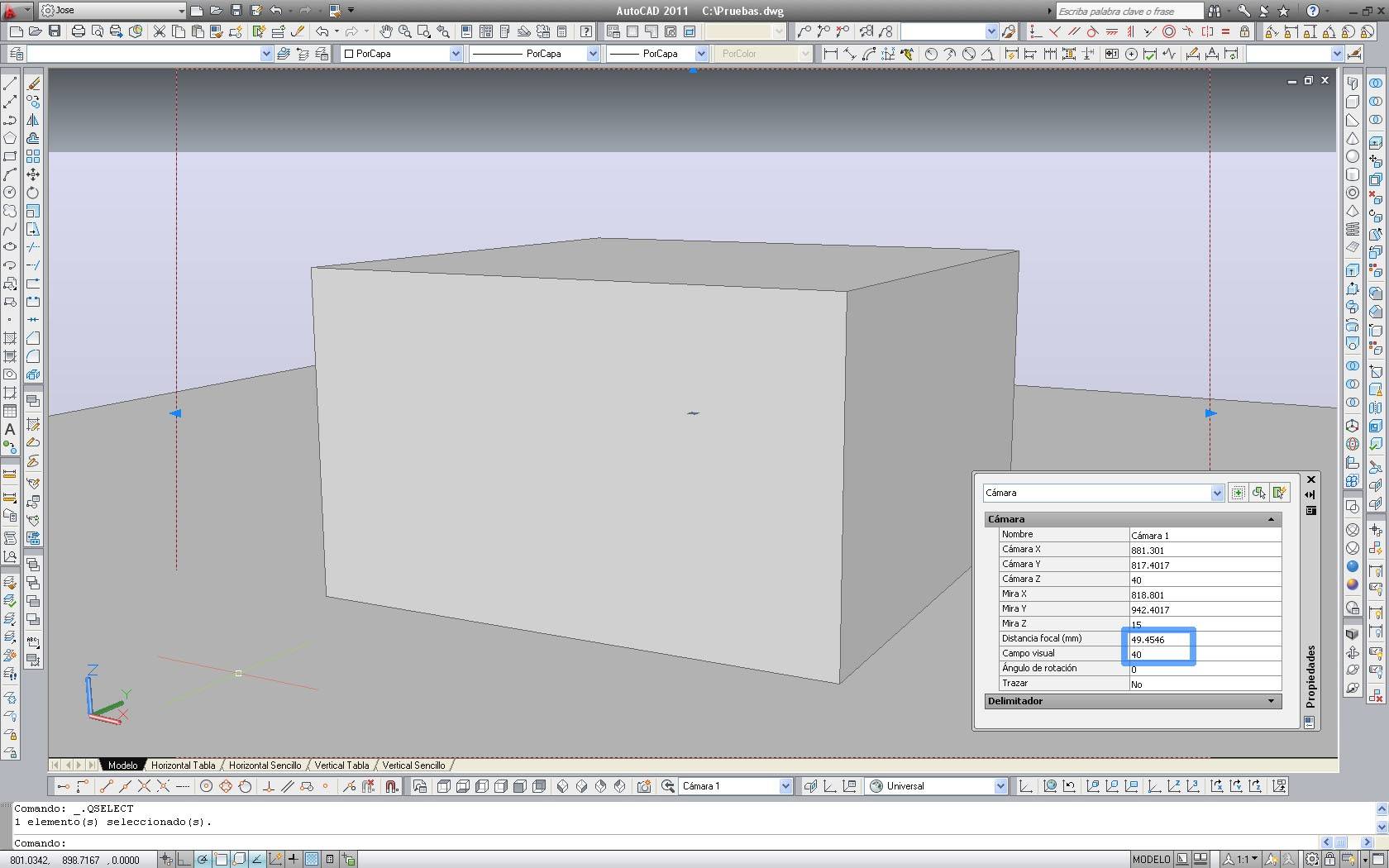Select the Rotate tool in Modify toolbar
This screenshot has width=1389, height=868.
[x=33, y=193]
